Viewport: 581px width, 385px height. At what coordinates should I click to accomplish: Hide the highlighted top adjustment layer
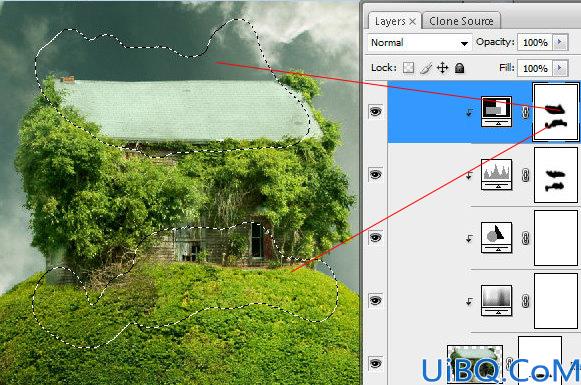pos(375,111)
